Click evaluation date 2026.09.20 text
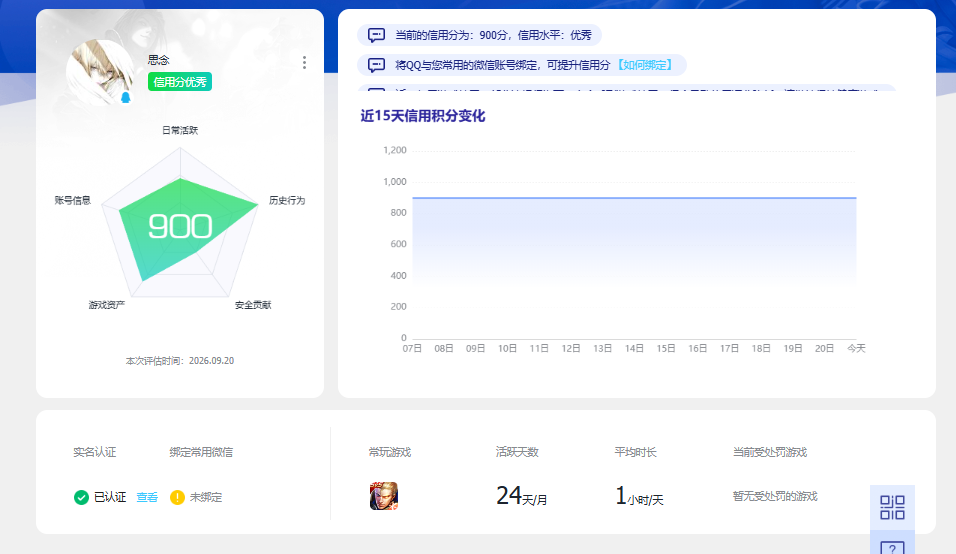Image resolution: width=956 pixels, height=554 pixels. (x=211, y=361)
